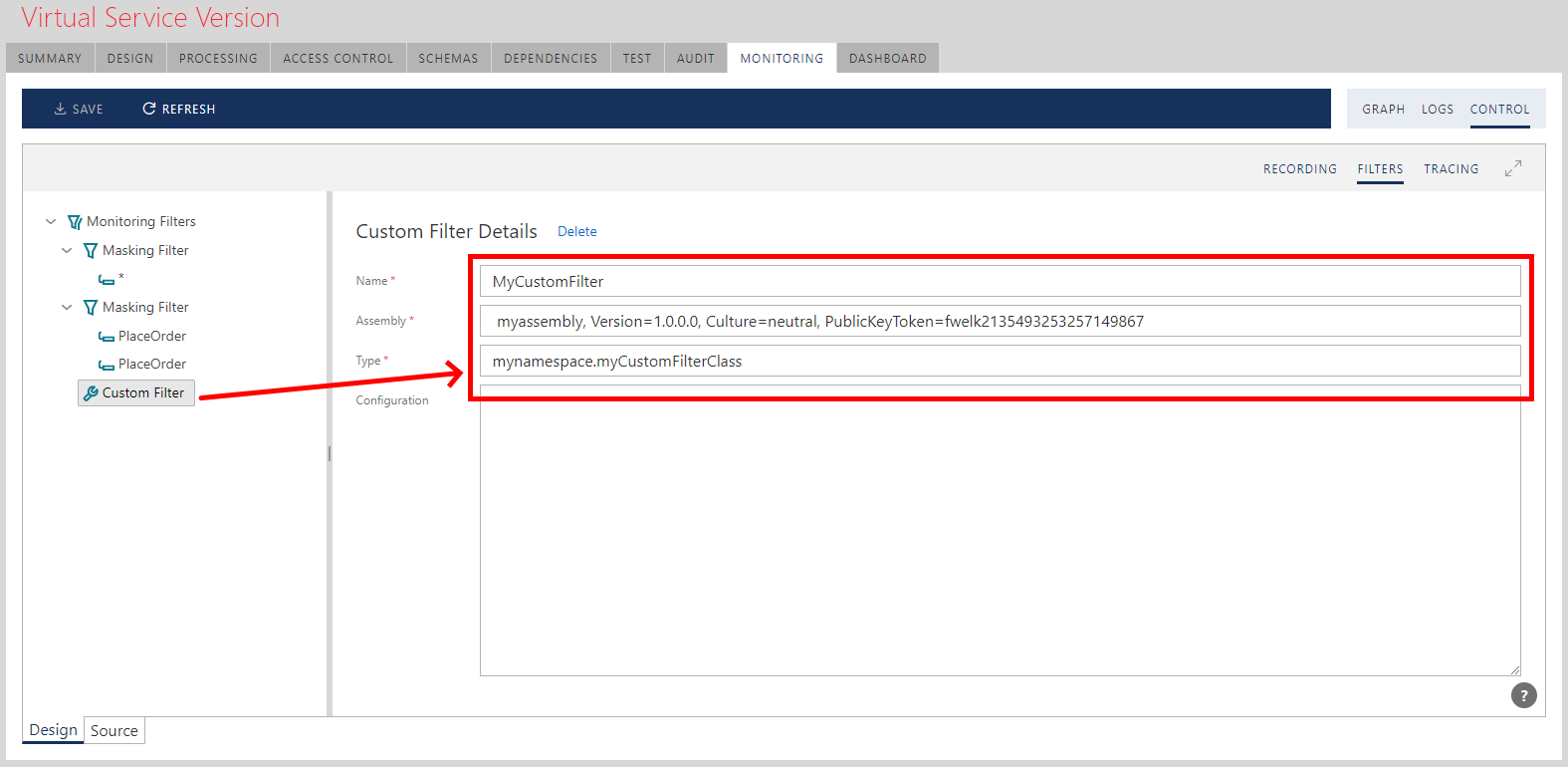
Task: Open the Test tab
Action: pyautogui.click(x=637, y=59)
